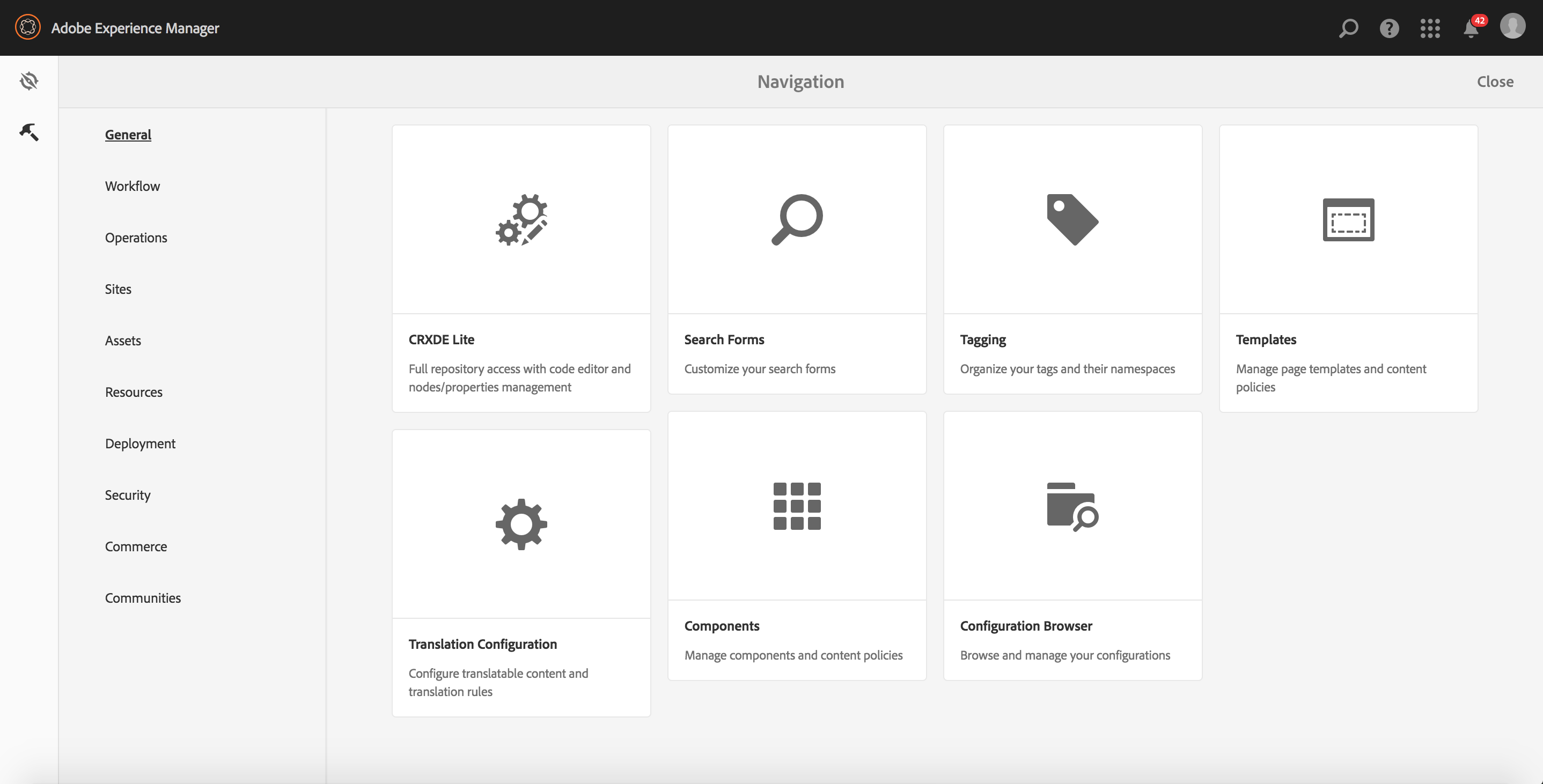This screenshot has width=1543, height=784.
Task: Select the Assets category
Action: (123, 341)
